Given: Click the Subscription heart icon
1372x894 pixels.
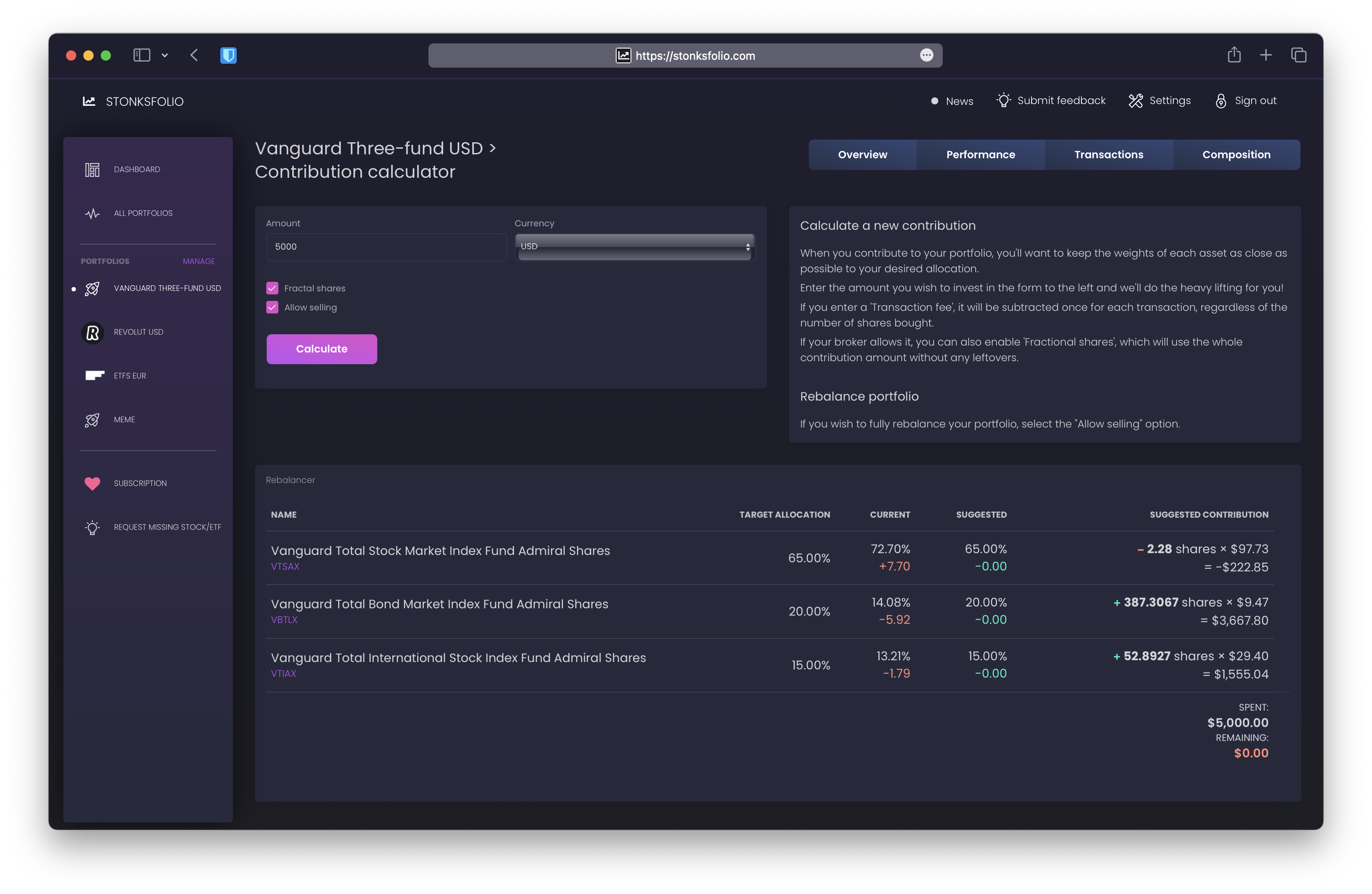Looking at the screenshot, I should [x=92, y=483].
